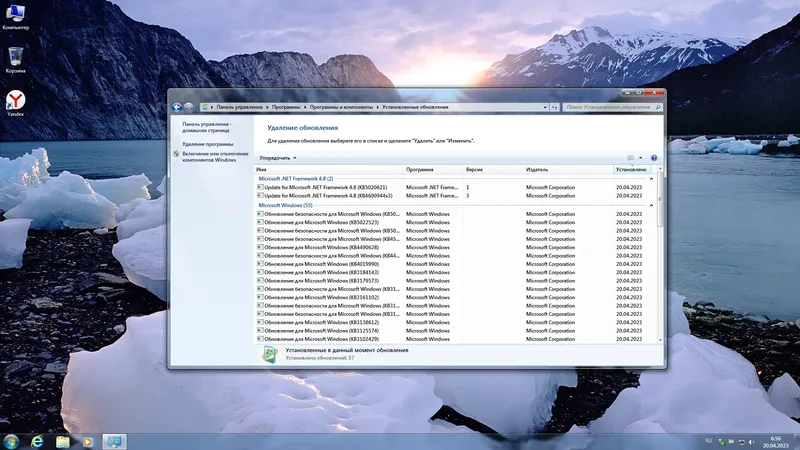The width and height of the screenshot is (800, 450).
Task: Open the Windows Start menu
Action: (11, 441)
